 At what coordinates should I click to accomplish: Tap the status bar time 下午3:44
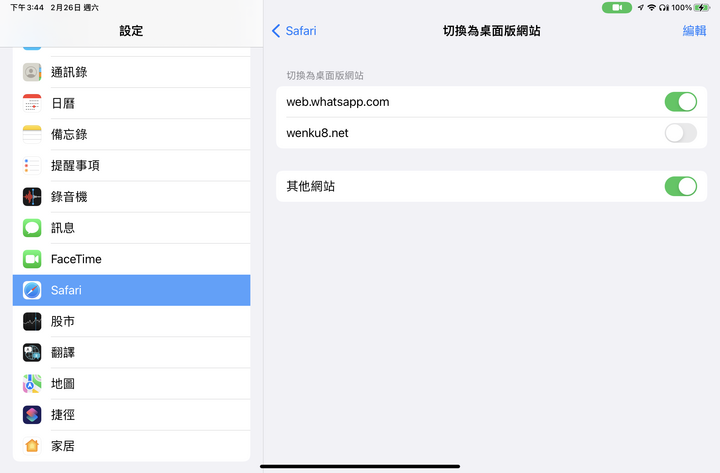click(x=27, y=7)
